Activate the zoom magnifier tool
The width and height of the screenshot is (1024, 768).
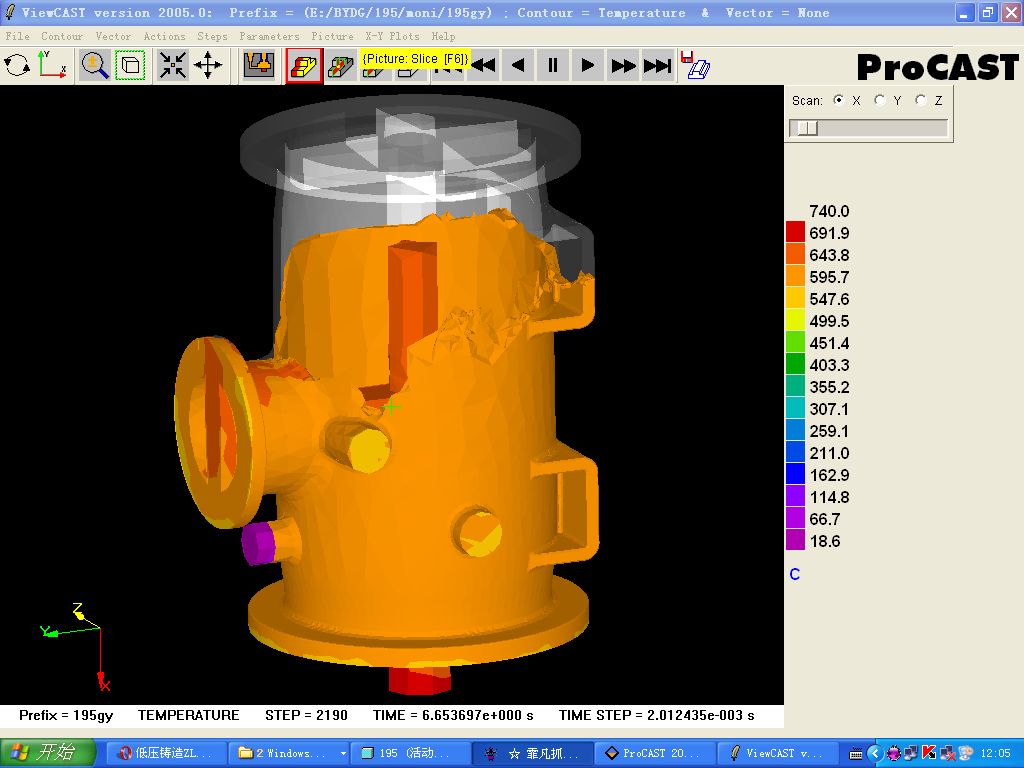point(95,65)
